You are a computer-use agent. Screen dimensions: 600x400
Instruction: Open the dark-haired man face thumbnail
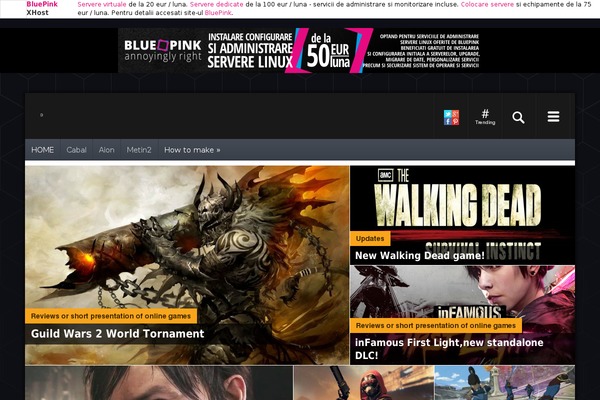[159, 383]
